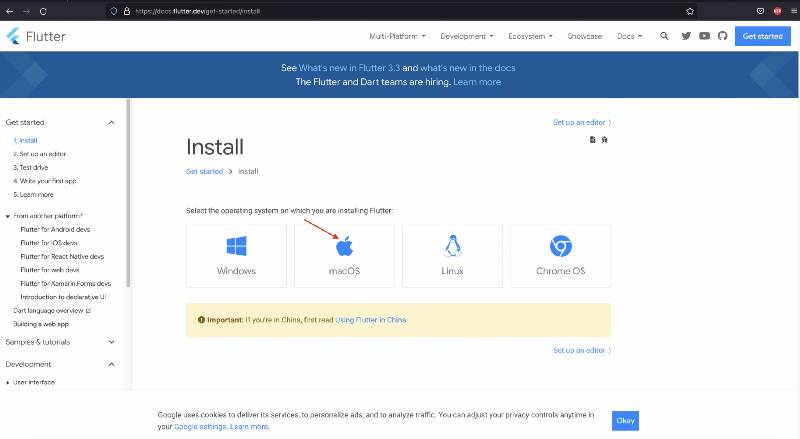This screenshot has height=439, width=800.
Task: Click the hiring Learn more banner link
Action: coord(477,82)
